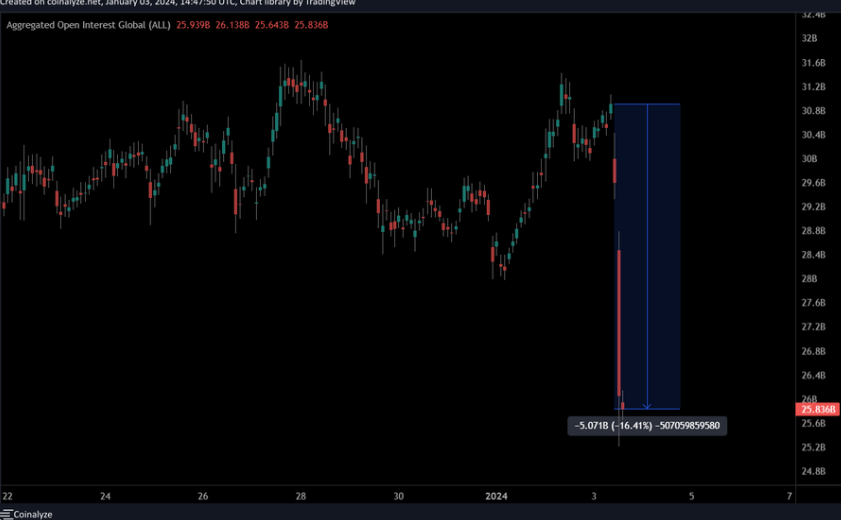Click the Aggregated Open Interest Global legend title
Viewport: 841px width, 520px height.
coord(89,24)
